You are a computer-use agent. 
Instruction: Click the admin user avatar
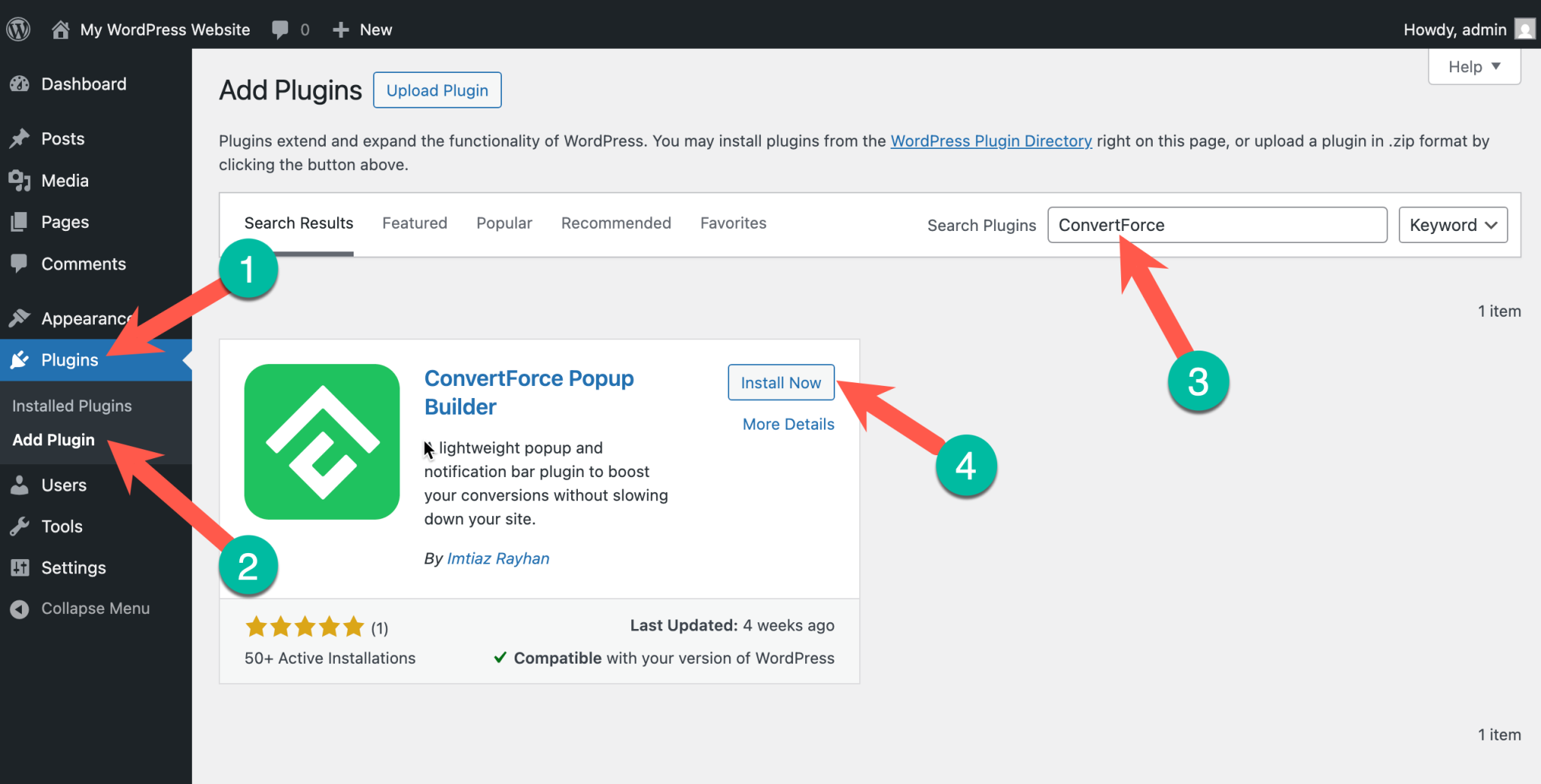[x=1524, y=29]
